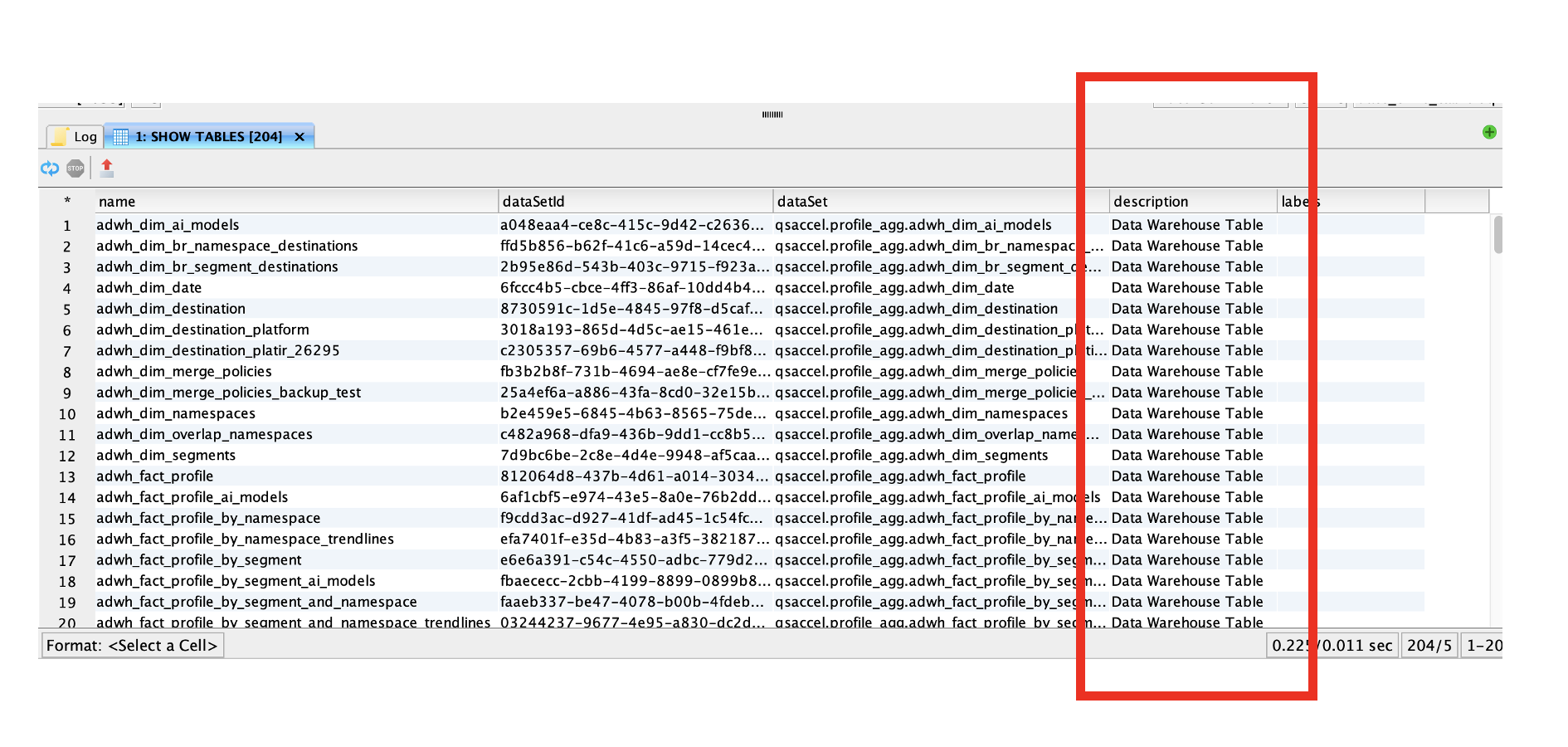
Task: Click the red arrow export icon
Action: tap(106, 168)
